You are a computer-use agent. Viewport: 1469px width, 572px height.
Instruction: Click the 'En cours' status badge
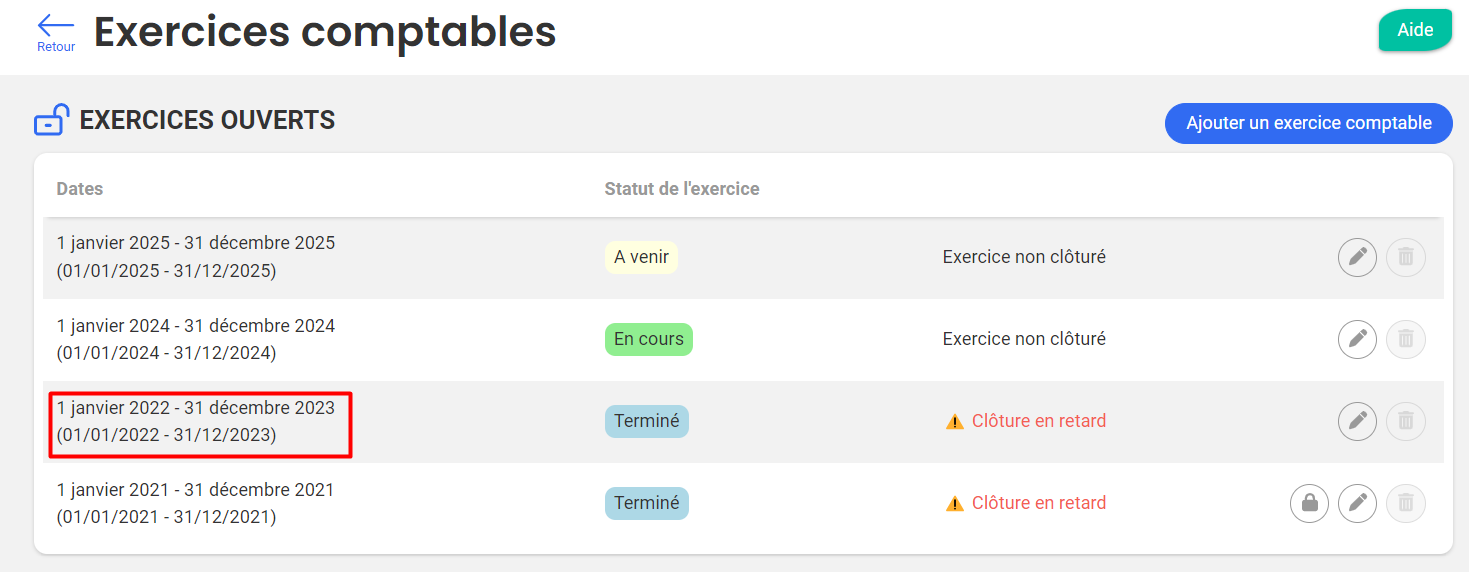click(x=648, y=339)
